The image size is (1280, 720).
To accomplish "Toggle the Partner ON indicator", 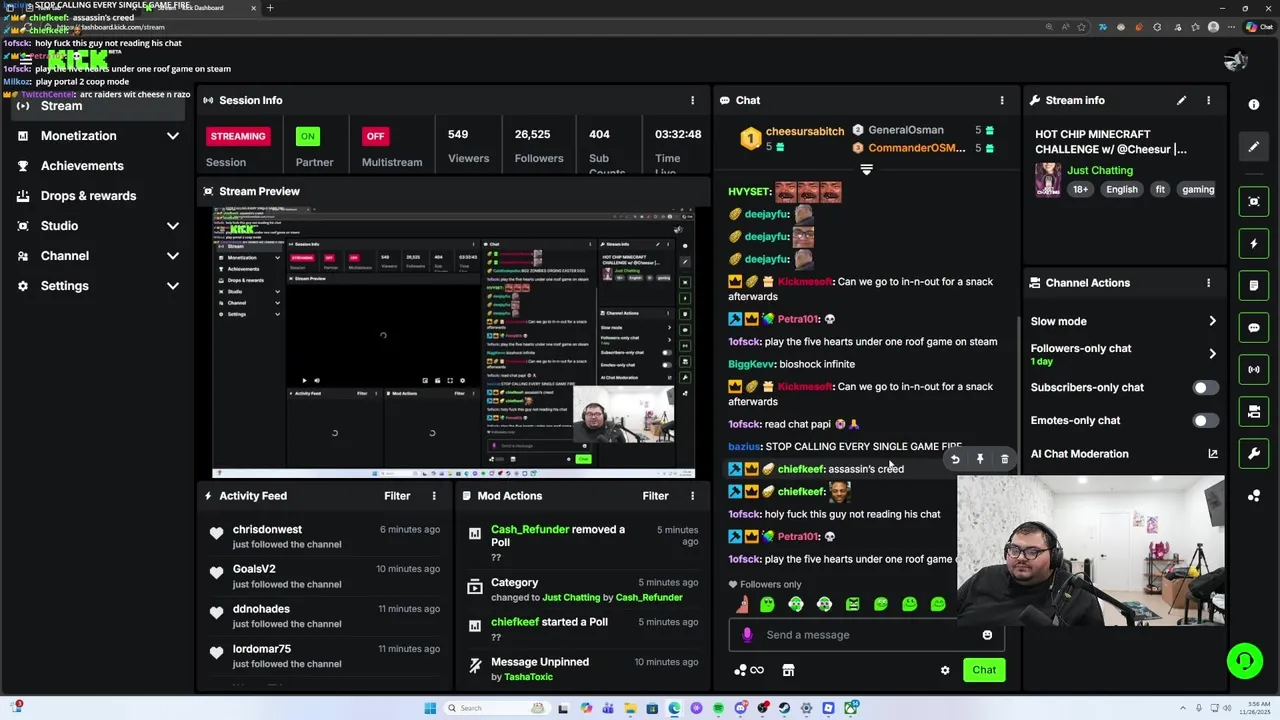I will coord(308,136).
